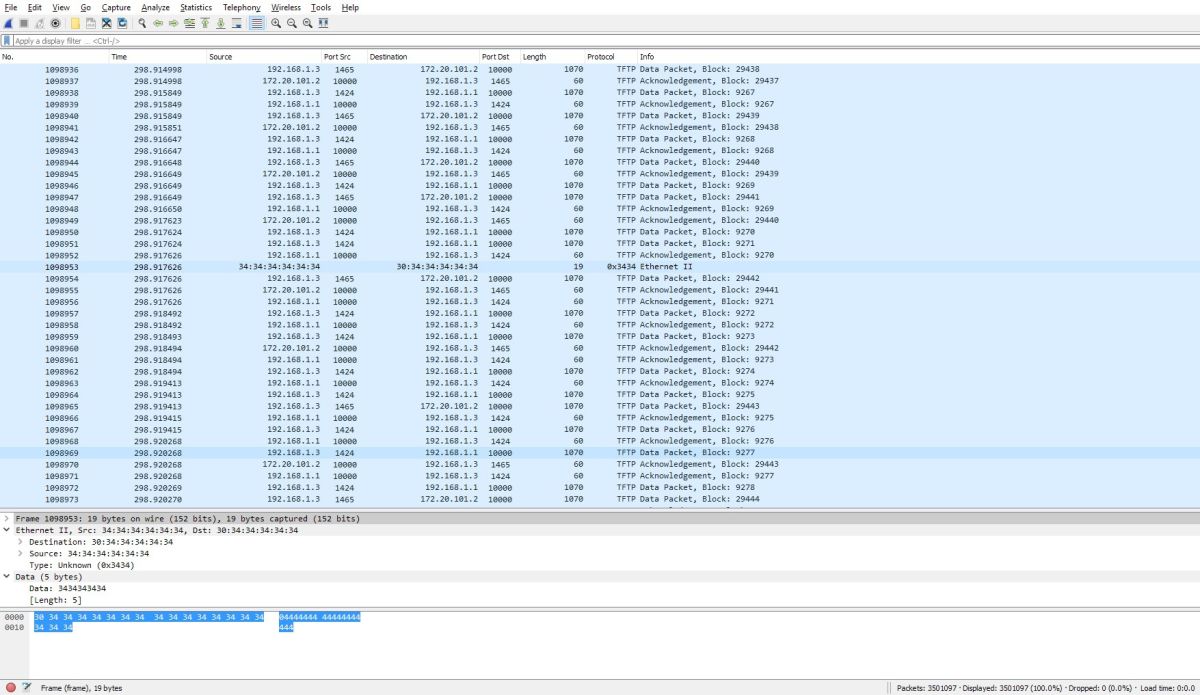Image resolution: width=1200 pixels, height=695 pixels.
Task: Sort by the Port Dst column header
Action: (x=500, y=57)
